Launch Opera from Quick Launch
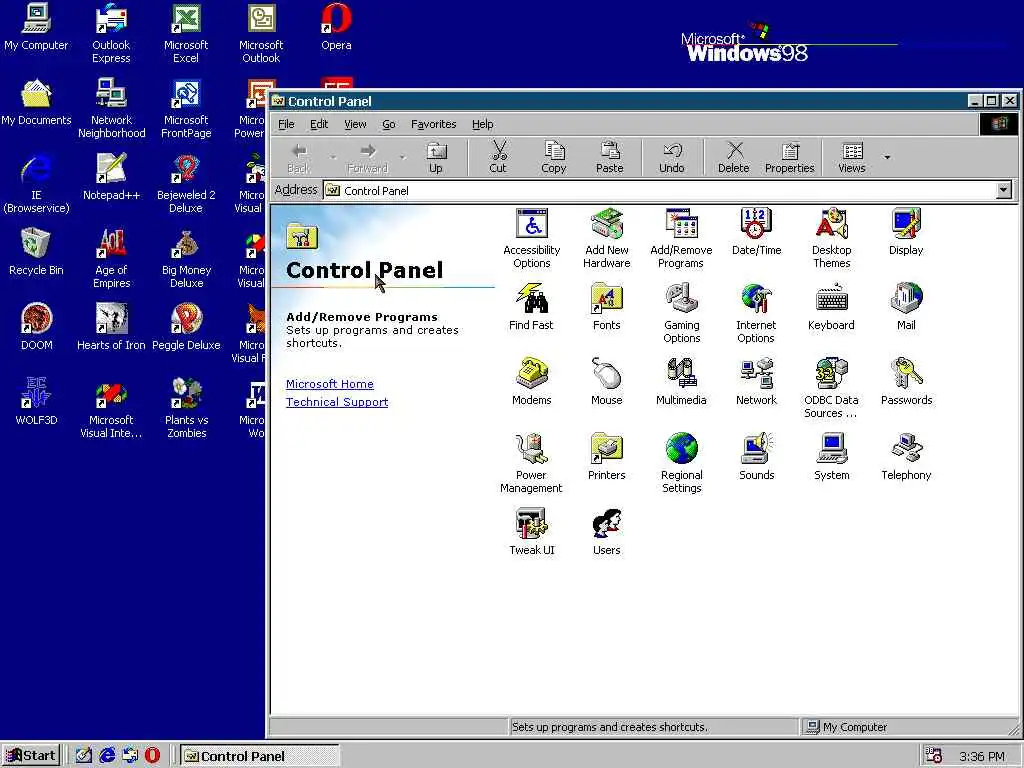Screen dimensions: 1024x768 [x=152, y=756]
